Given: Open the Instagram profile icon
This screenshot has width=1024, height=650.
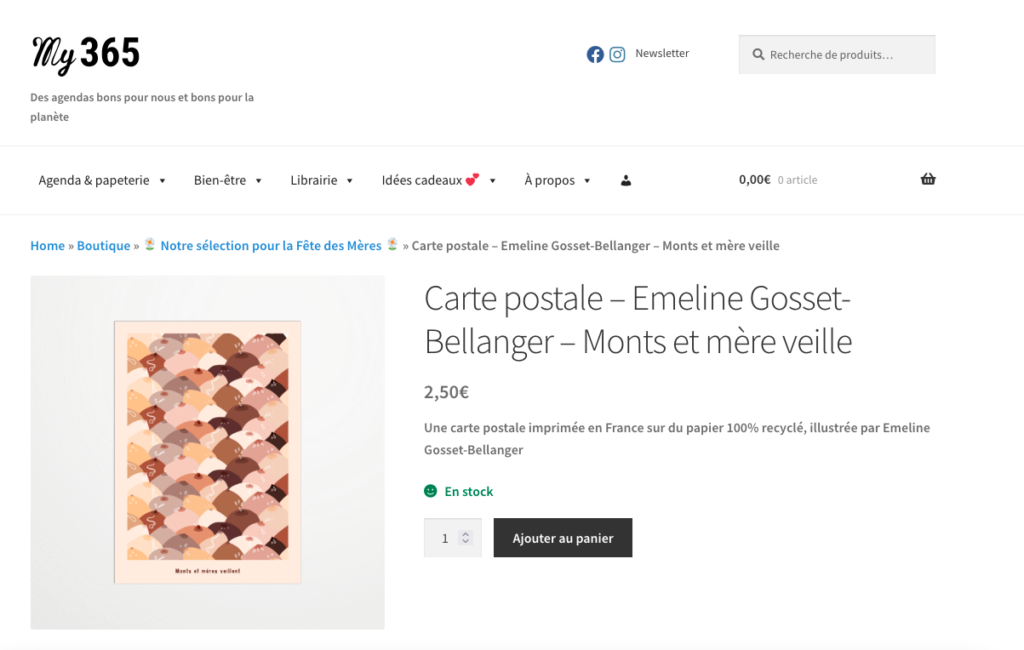Looking at the screenshot, I should (618, 55).
